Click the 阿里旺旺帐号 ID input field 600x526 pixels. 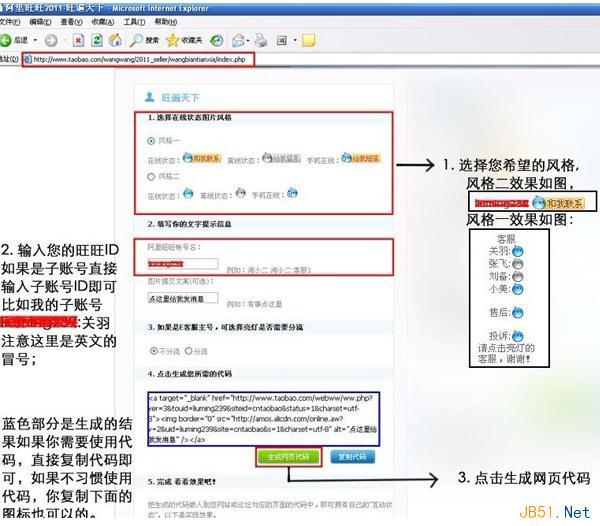(x=183, y=264)
